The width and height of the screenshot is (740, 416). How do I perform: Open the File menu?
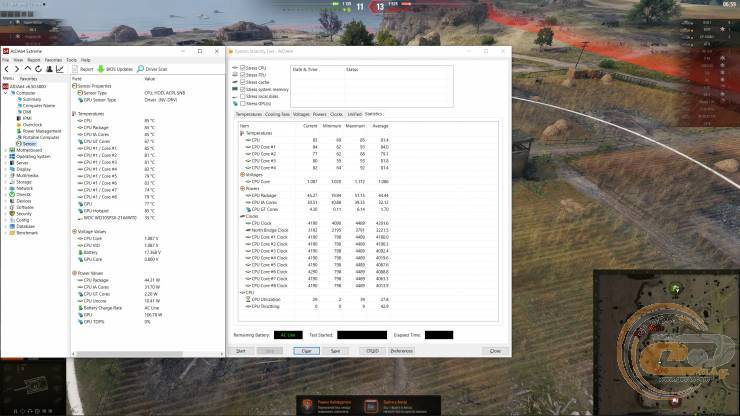tap(6, 60)
